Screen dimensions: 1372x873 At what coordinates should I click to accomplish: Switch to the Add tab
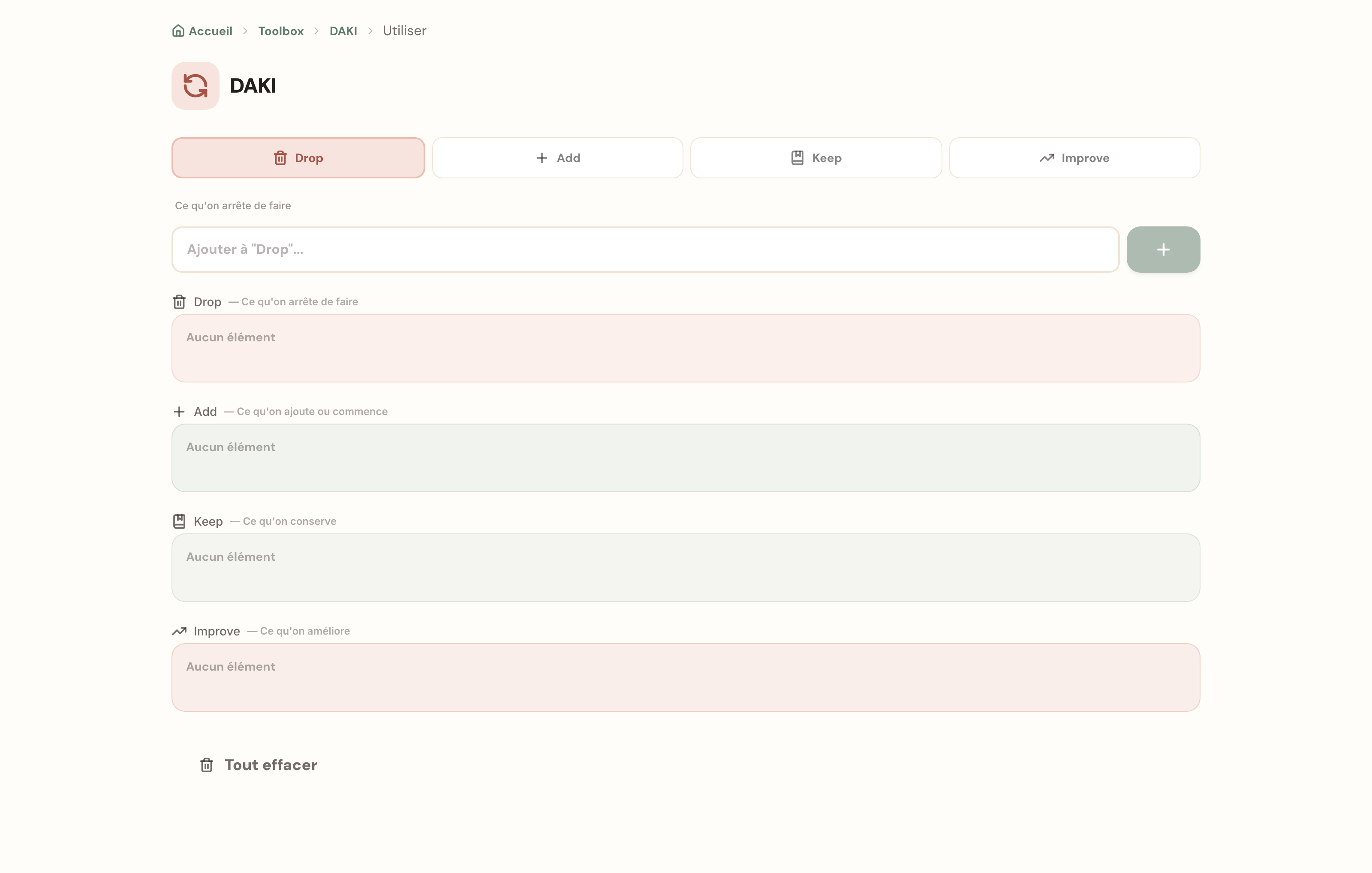pos(558,158)
